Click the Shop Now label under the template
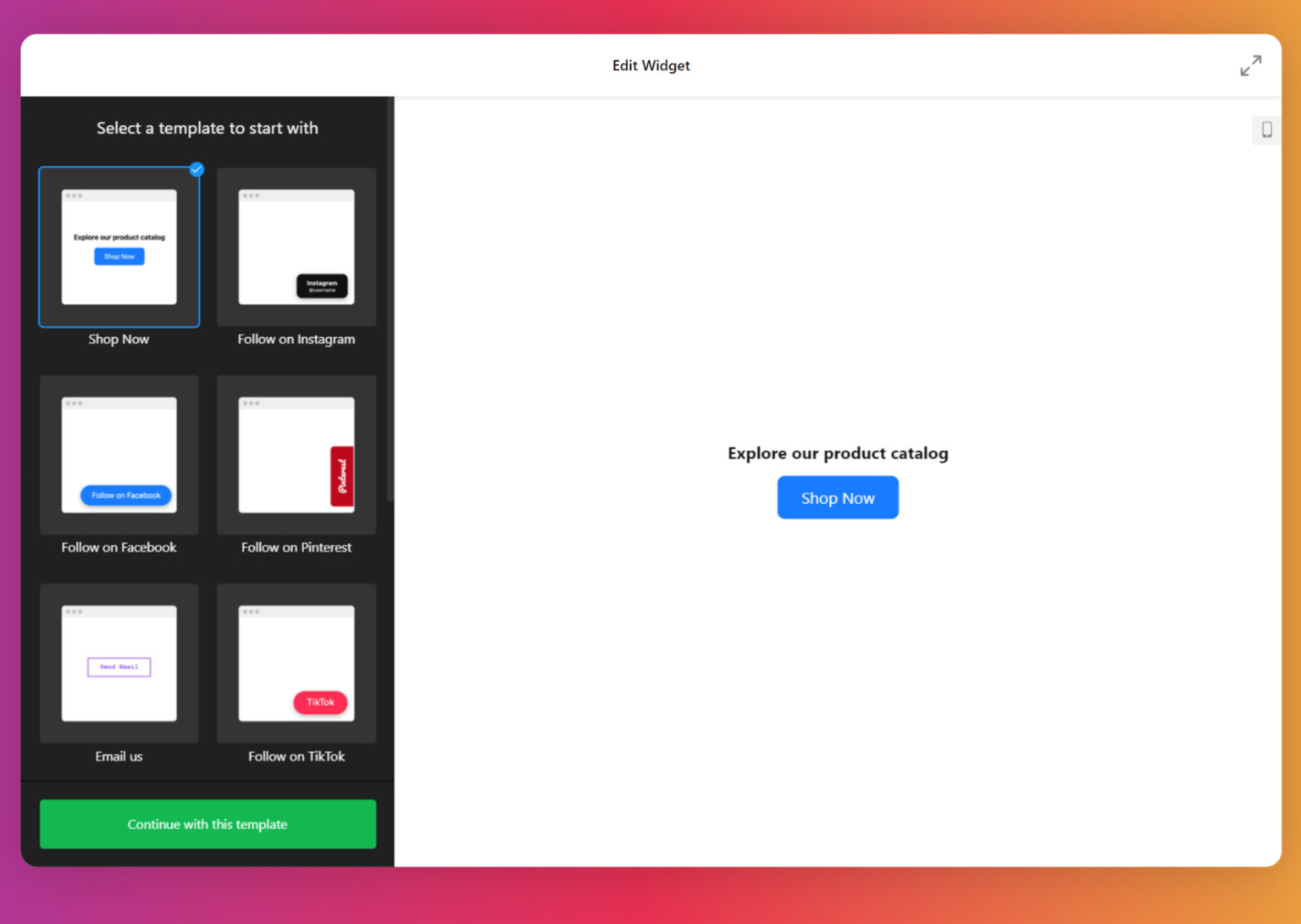1301x924 pixels. 119,339
